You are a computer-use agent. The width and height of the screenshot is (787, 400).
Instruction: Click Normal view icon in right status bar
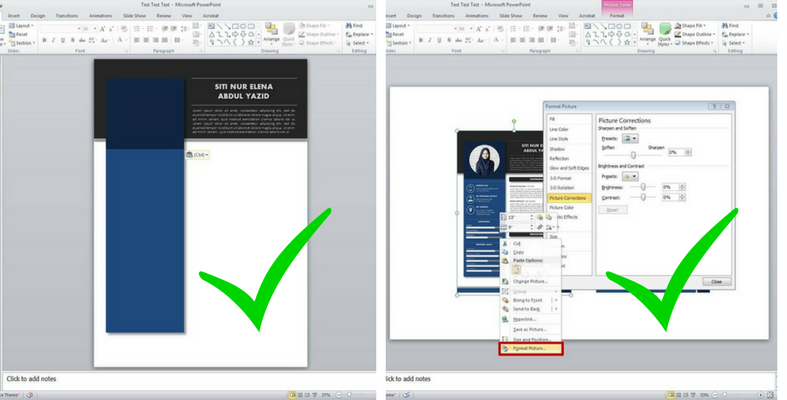click(x=670, y=395)
